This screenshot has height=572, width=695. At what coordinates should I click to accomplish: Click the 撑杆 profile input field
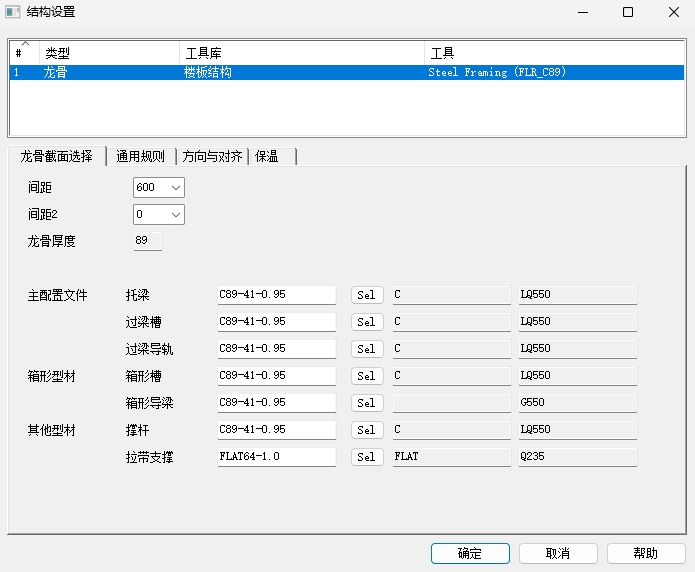pyautogui.click(x=277, y=430)
